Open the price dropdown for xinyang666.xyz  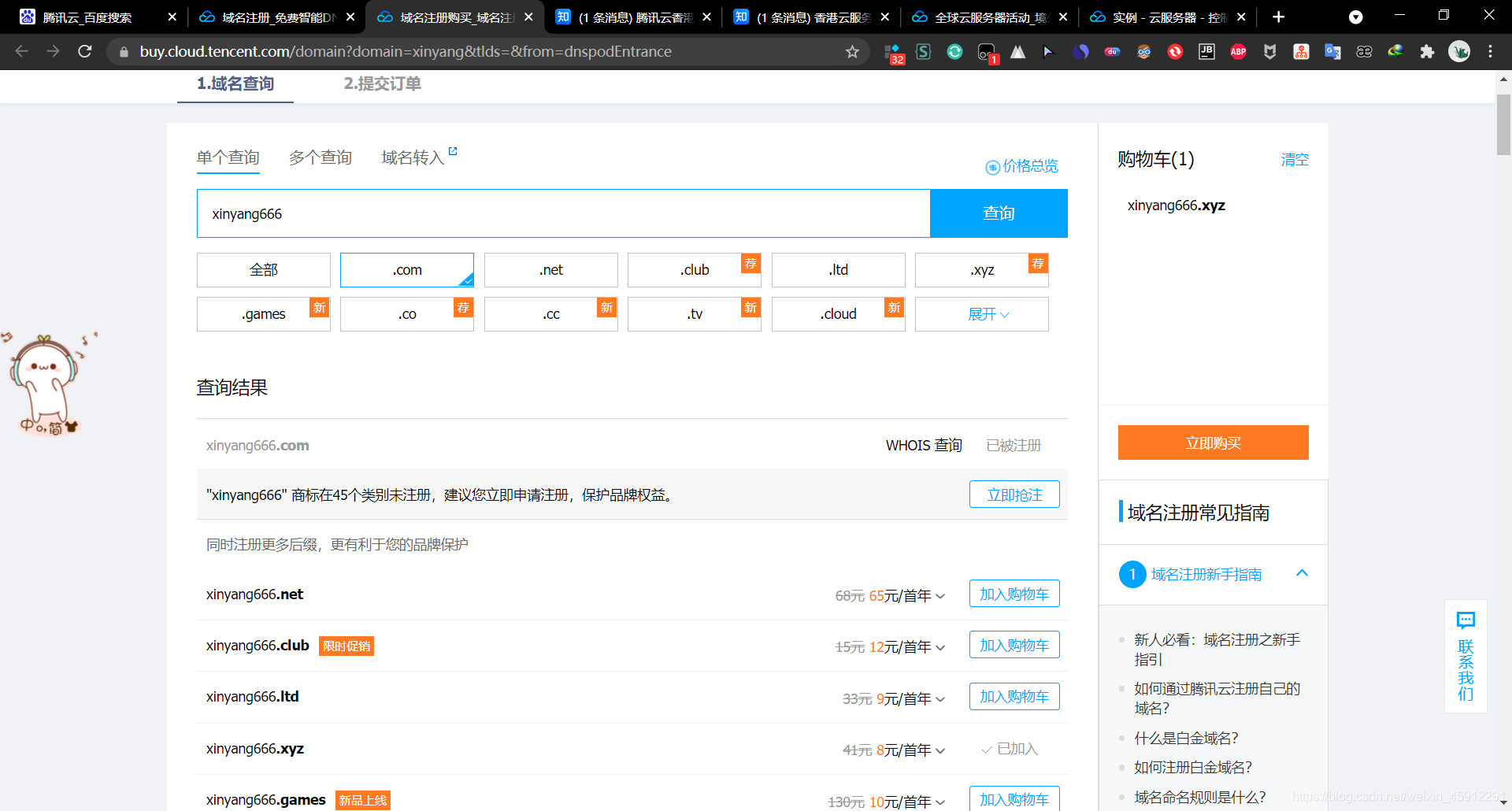click(x=940, y=750)
